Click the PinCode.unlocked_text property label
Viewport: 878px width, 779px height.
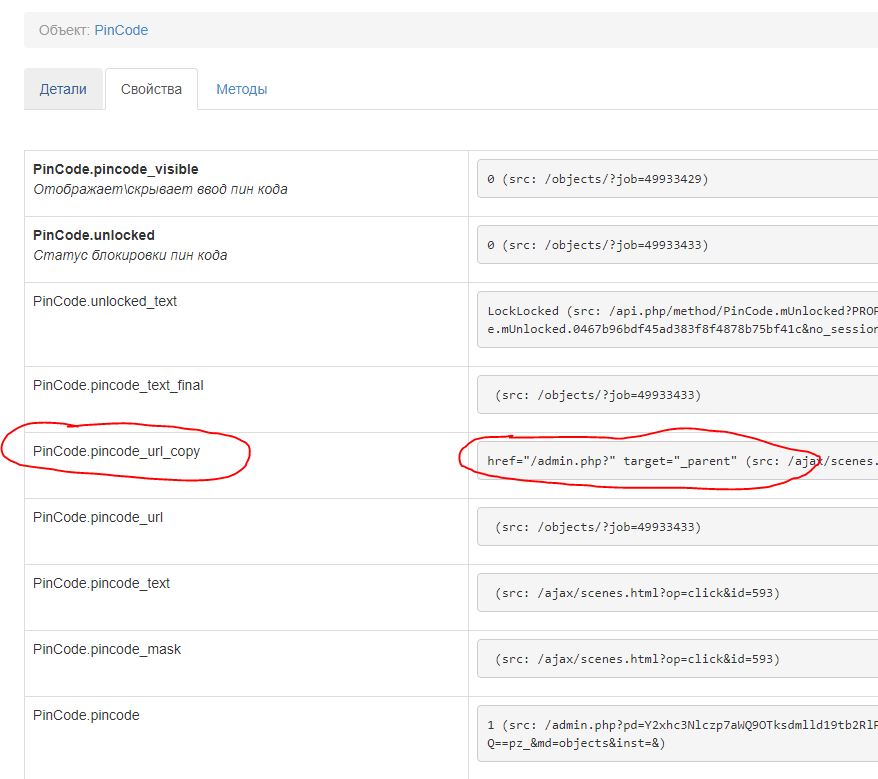(x=104, y=301)
